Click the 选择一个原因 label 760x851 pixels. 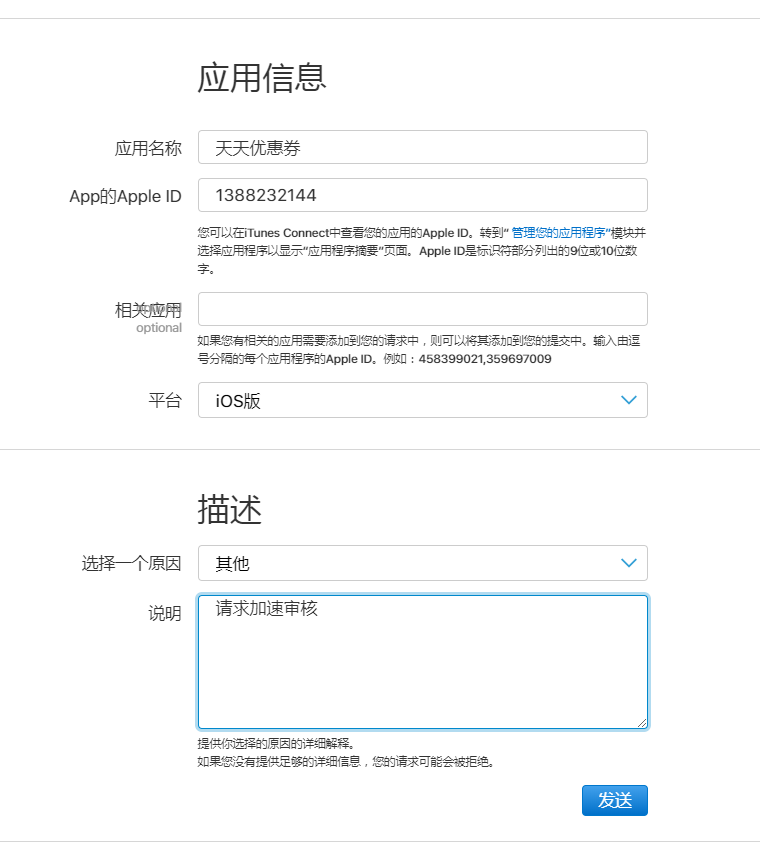click(131, 563)
